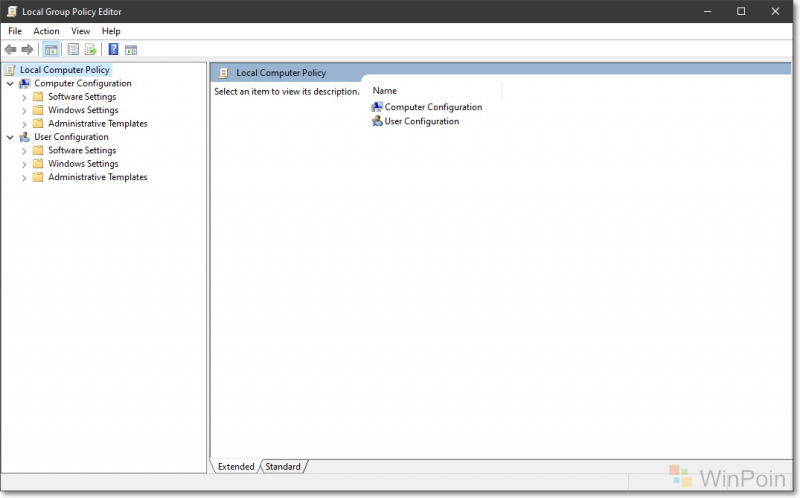Select User Configuration in the right pane list
The height and width of the screenshot is (498, 800).
pyautogui.click(x=421, y=121)
